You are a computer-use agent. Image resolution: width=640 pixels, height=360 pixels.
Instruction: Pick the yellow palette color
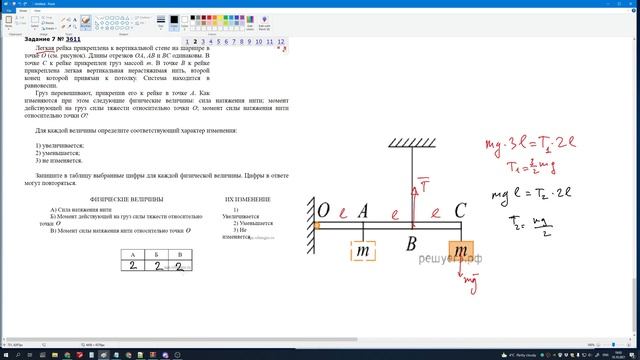pyautogui.click(x=220, y=18)
